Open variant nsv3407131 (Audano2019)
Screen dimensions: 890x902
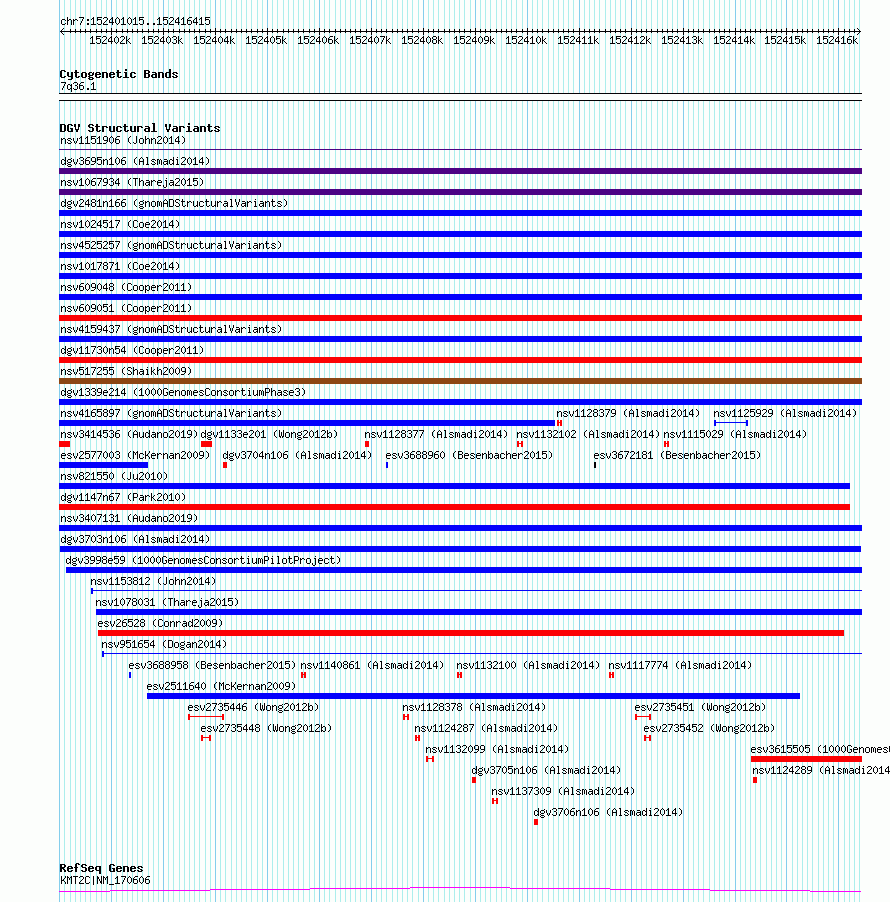point(129,518)
